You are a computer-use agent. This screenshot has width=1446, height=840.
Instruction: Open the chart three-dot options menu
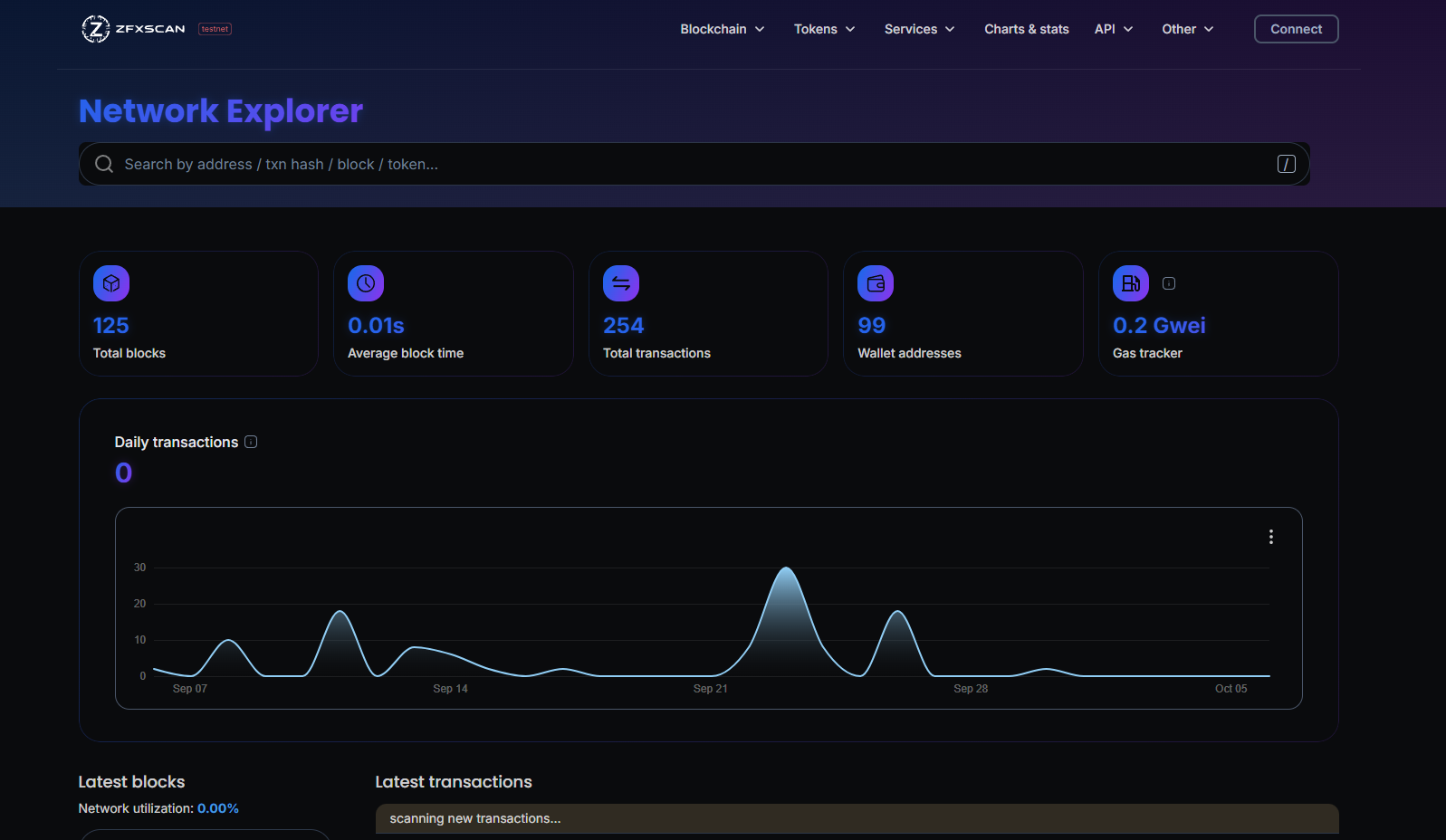(x=1271, y=537)
